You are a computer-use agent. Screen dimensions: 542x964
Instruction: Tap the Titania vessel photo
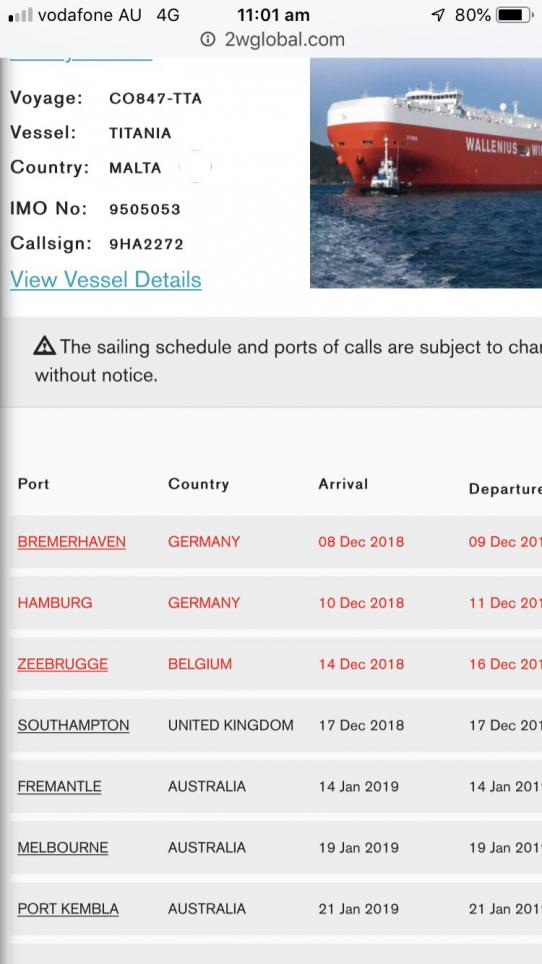pyautogui.click(x=426, y=173)
